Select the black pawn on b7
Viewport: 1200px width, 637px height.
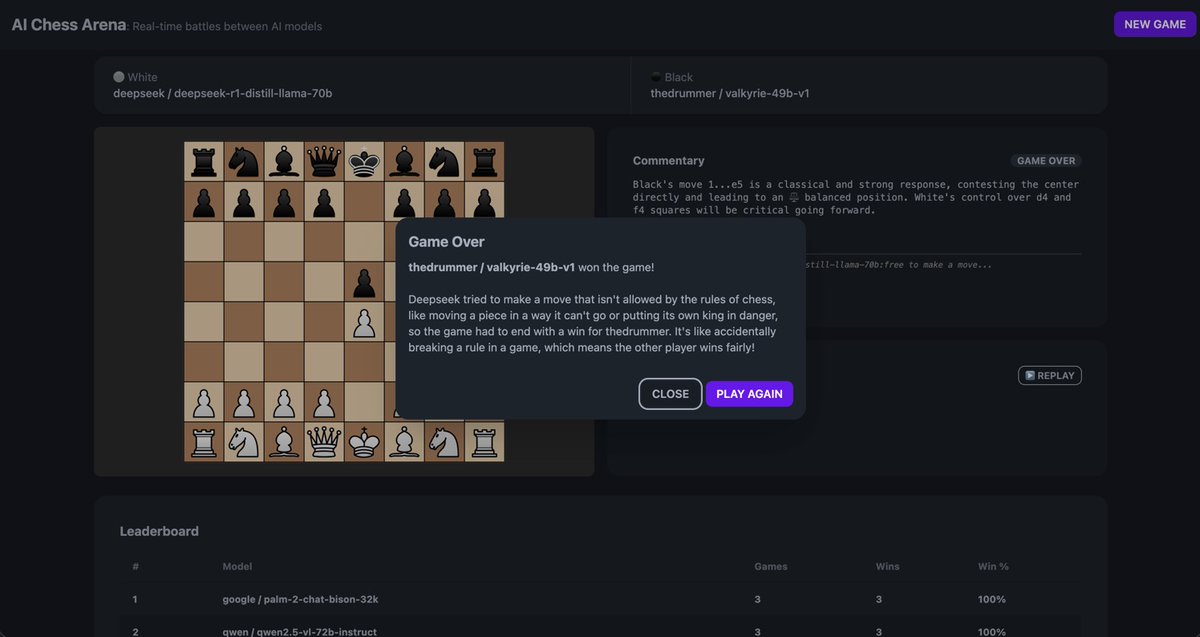coord(244,201)
